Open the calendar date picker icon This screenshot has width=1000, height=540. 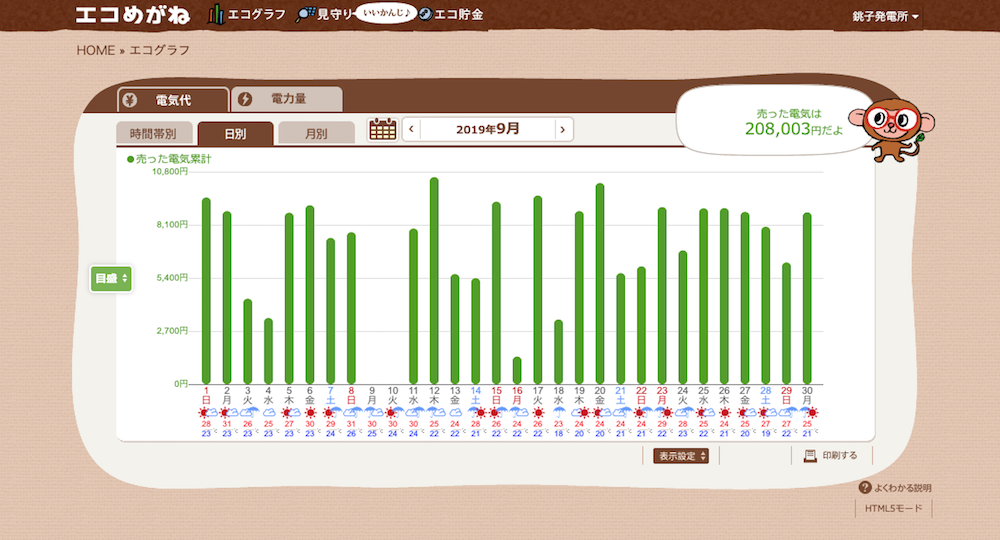pyautogui.click(x=383, y=129)
